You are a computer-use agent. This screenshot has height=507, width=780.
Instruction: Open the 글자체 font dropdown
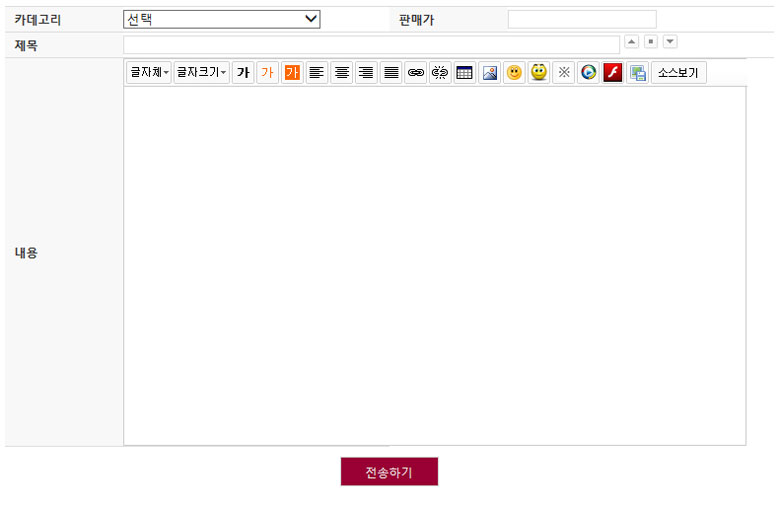coord(149,73)
